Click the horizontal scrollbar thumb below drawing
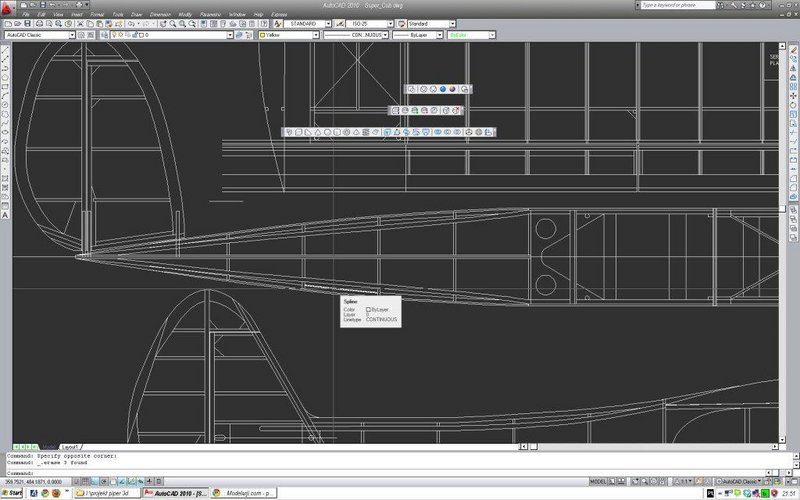Viewport: 800px width, 500px height. pos(533,446)
